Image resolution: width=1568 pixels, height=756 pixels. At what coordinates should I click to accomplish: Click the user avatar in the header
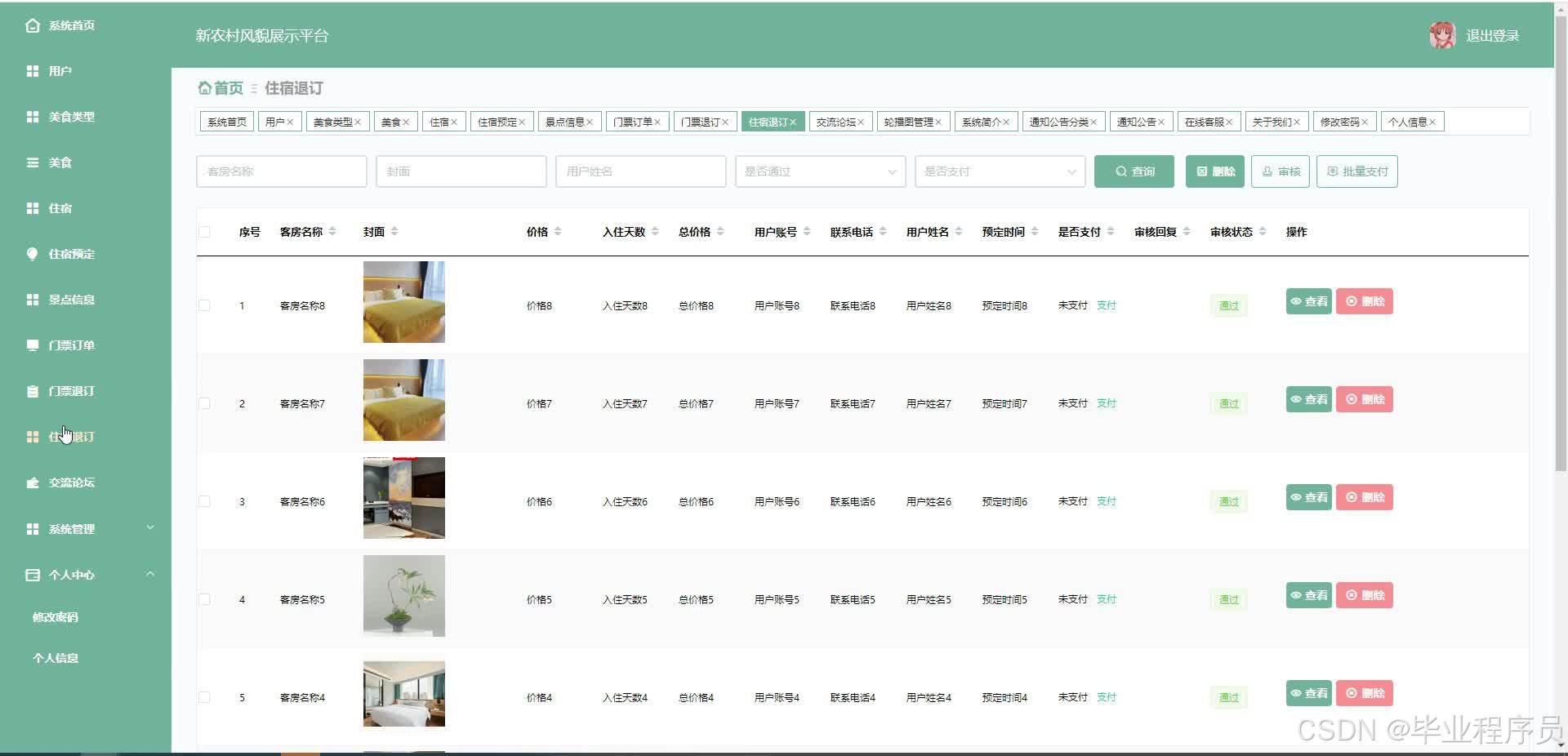click(x=1443, y=35)
